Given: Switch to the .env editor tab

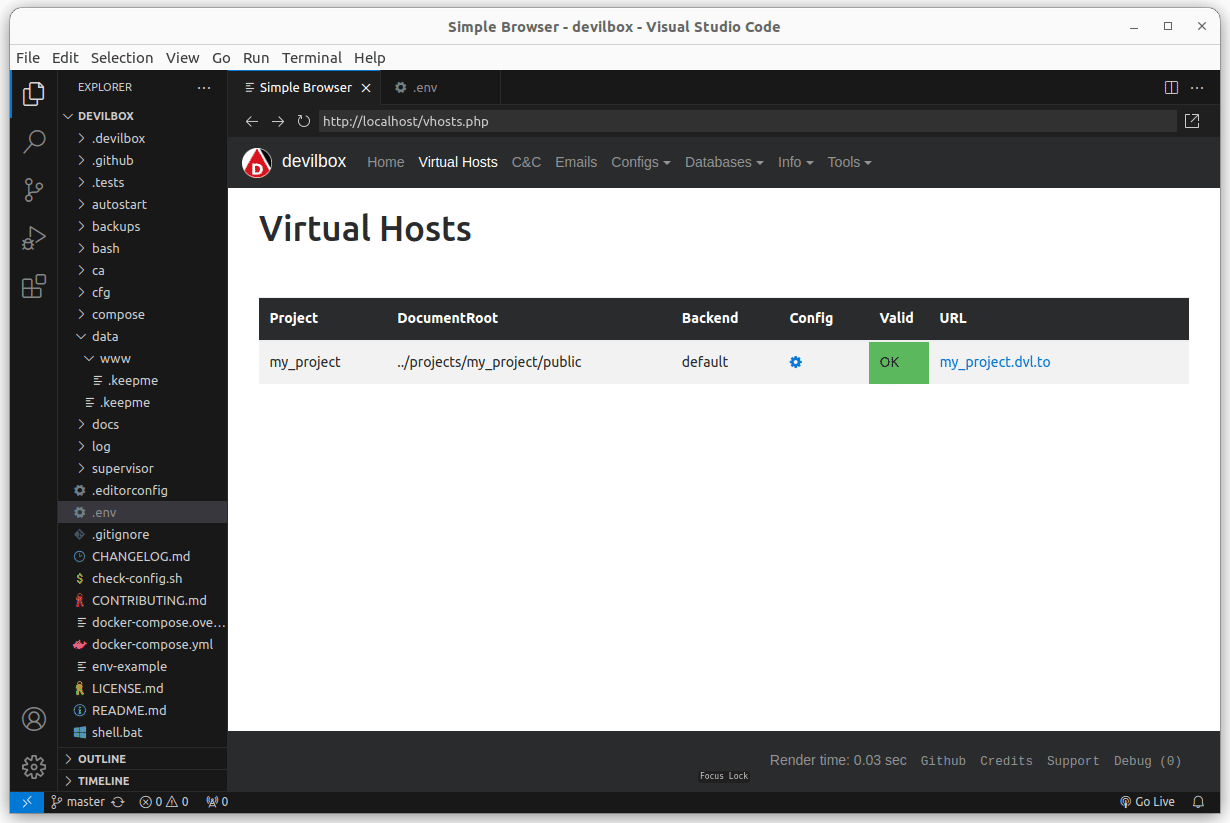Looking at the screenshot, I should pyautogui.click(x=424, y=87).
